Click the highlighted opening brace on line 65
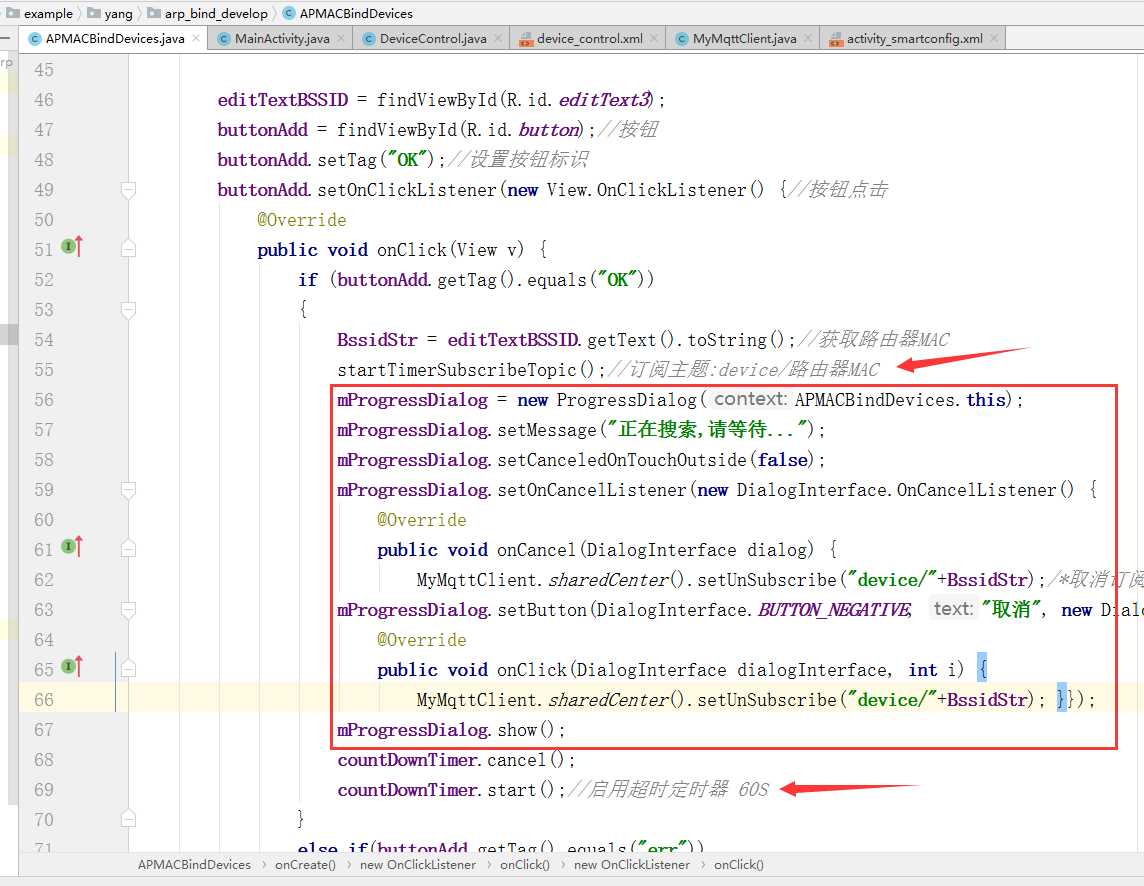Screen dimensions: 1144x886 pos(982,669)
